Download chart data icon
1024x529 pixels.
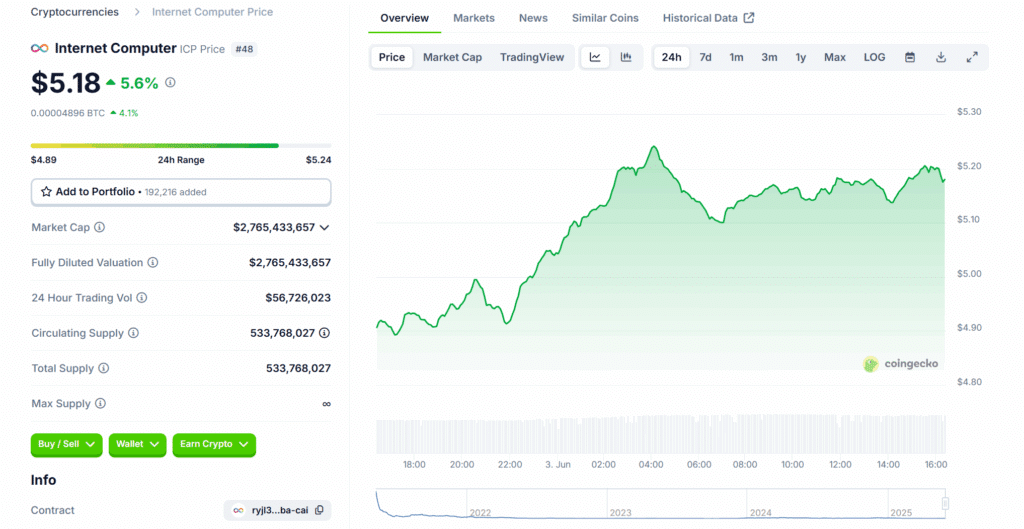click(x=941, y=57)
